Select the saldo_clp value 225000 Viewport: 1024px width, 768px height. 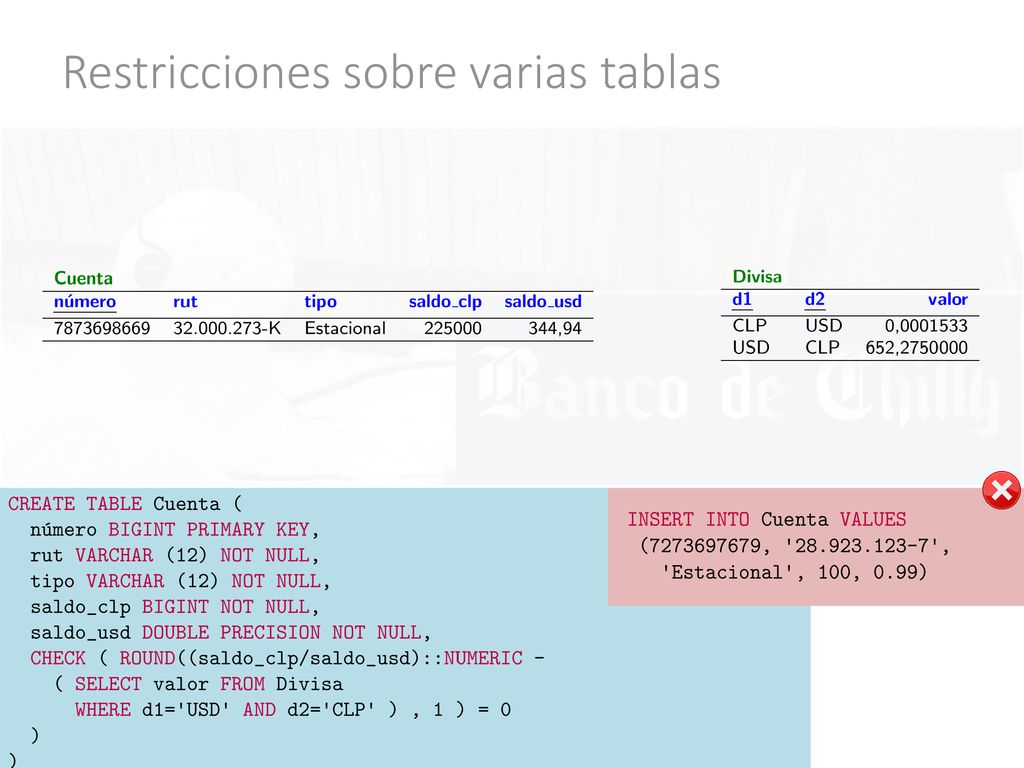tap(453, 328)
